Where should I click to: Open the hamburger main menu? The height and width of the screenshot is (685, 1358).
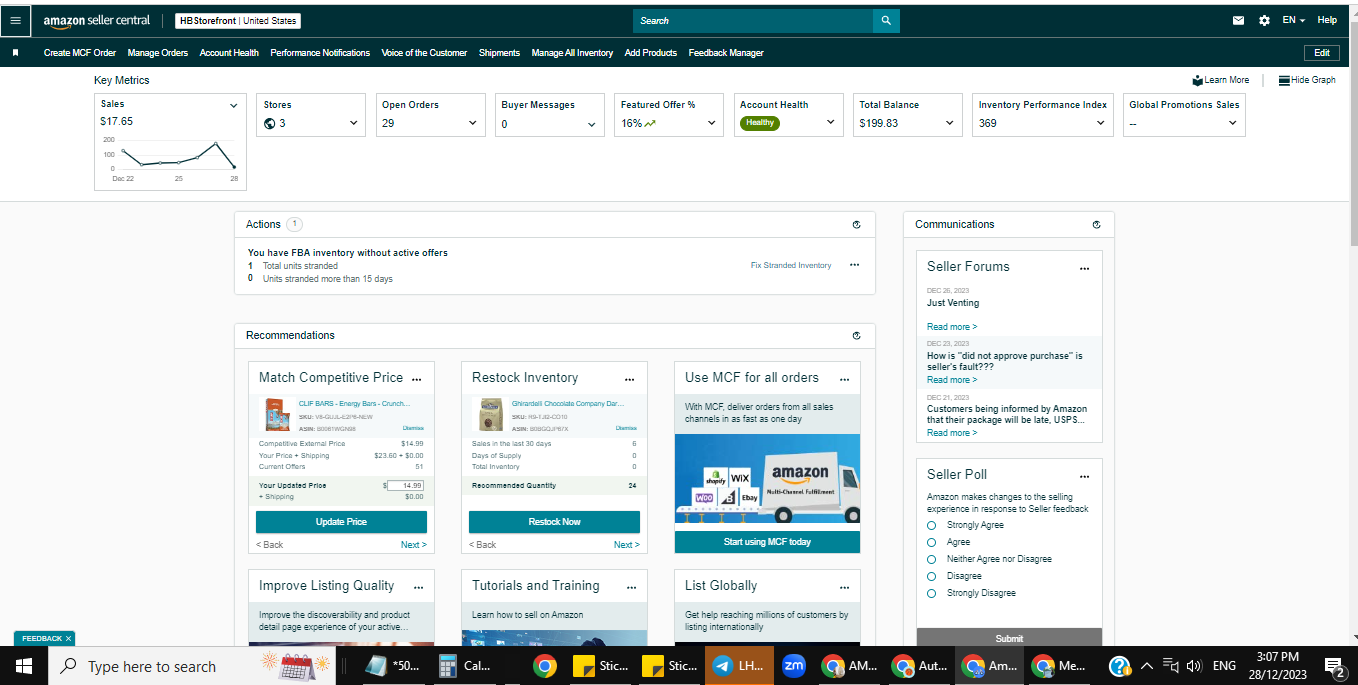(15, 20)
